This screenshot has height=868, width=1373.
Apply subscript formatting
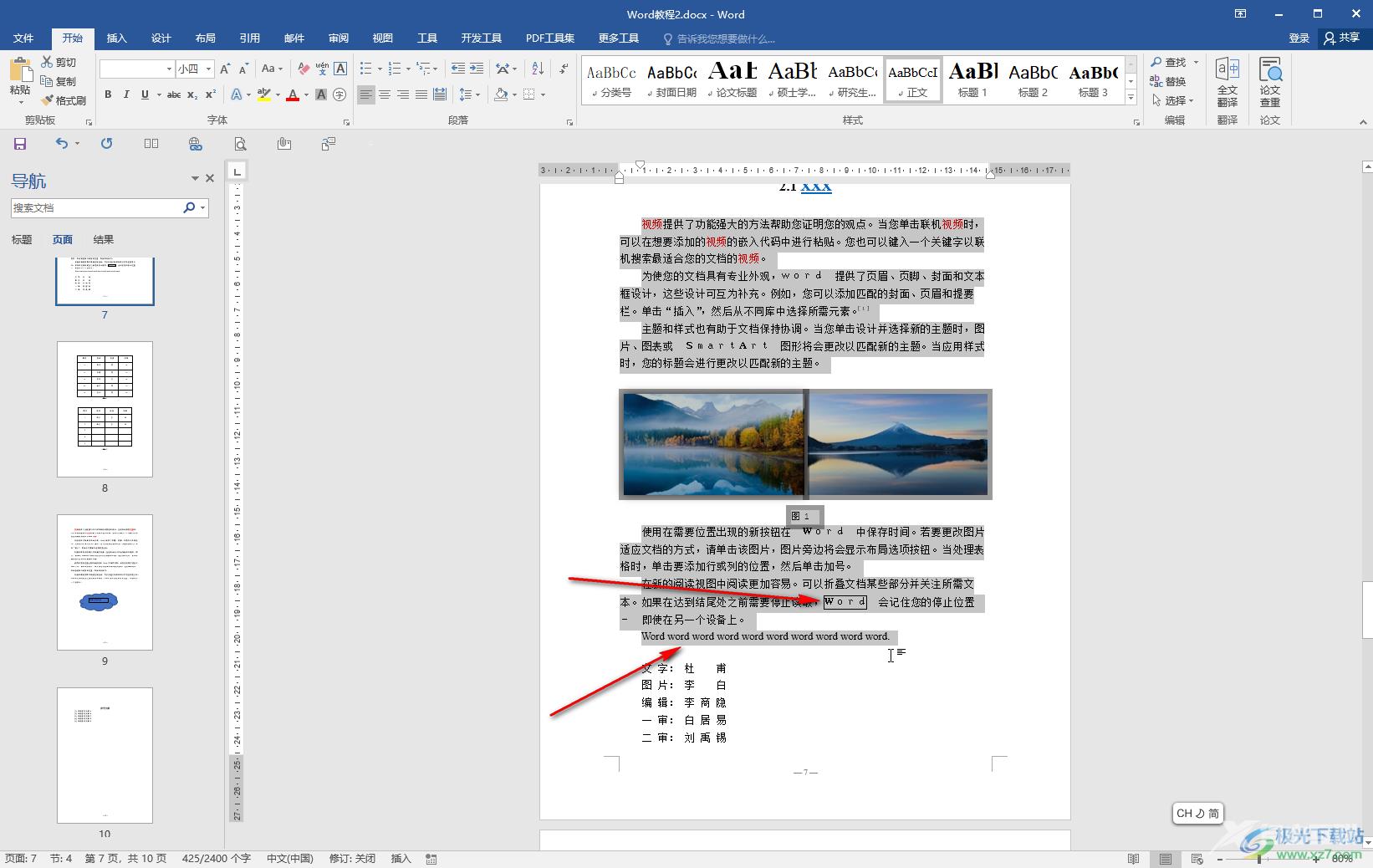[192, 94]
